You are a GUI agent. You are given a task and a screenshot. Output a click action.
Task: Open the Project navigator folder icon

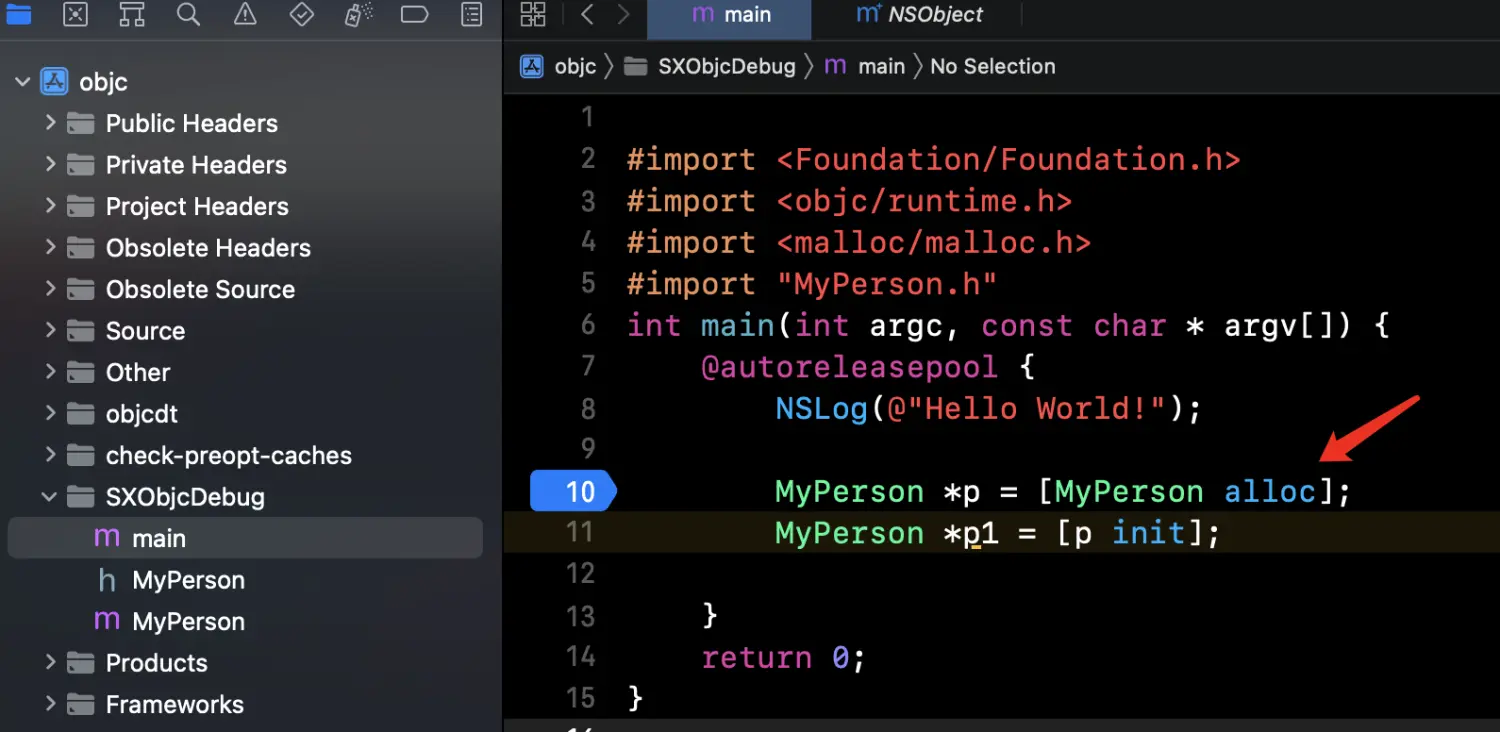tap(18, 14)
